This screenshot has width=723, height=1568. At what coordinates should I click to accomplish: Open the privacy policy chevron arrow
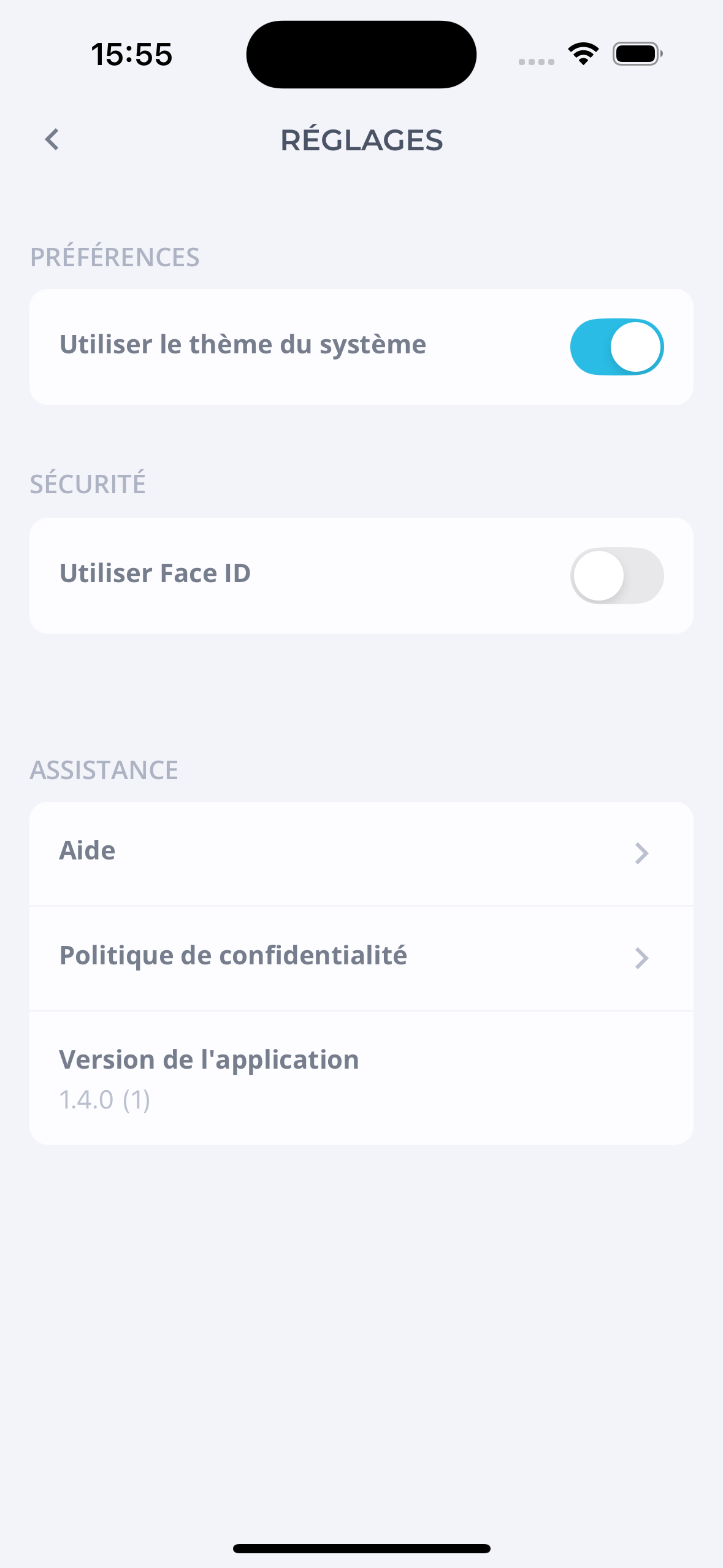641,958
